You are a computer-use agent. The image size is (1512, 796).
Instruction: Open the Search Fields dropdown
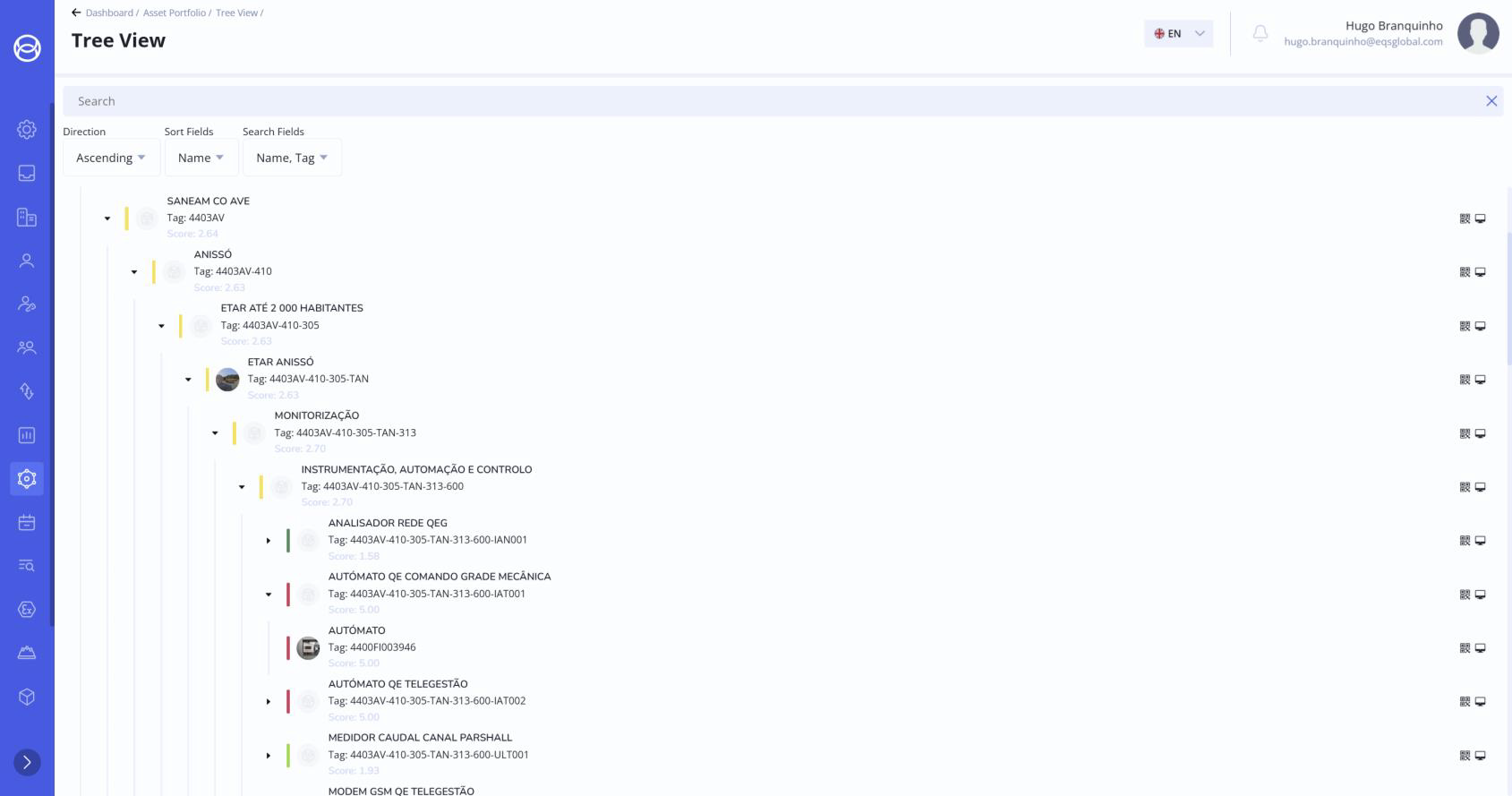coord(292,158)
